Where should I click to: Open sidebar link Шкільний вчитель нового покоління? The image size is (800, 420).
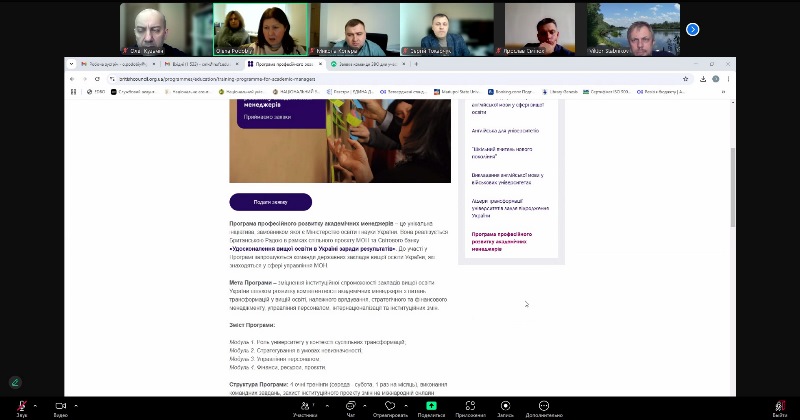click(502, 153)
